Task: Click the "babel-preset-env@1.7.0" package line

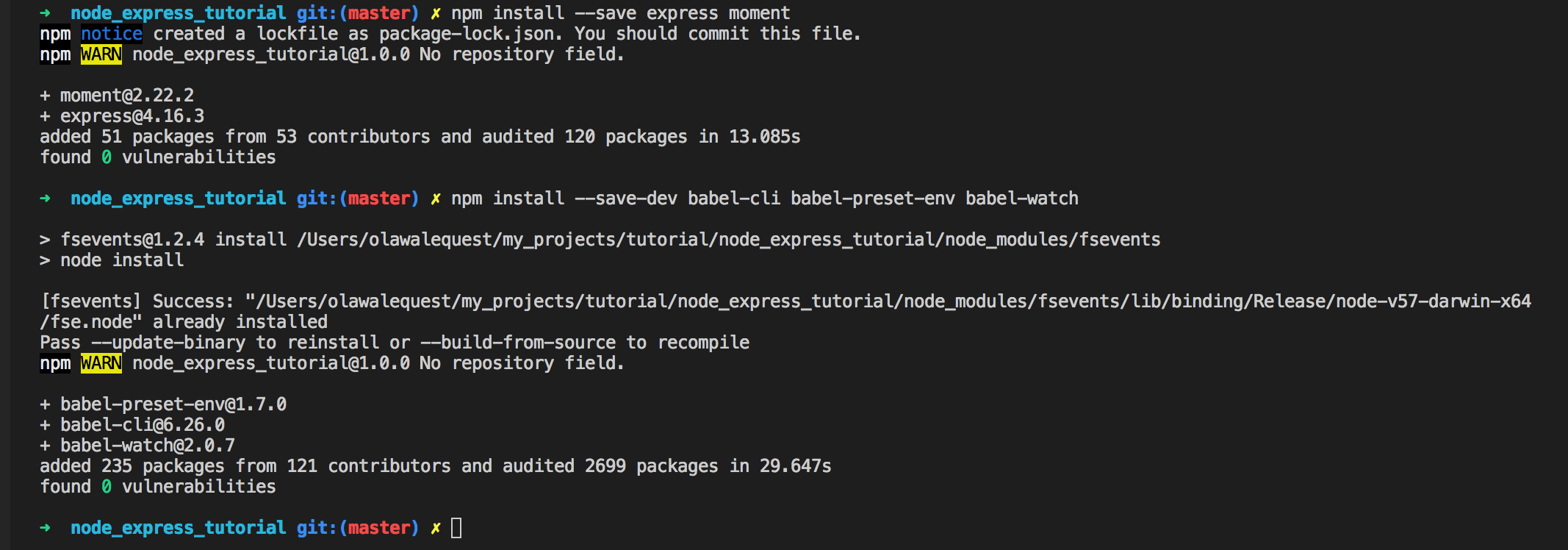Action: pyautogui.click(x=173, y=404)
